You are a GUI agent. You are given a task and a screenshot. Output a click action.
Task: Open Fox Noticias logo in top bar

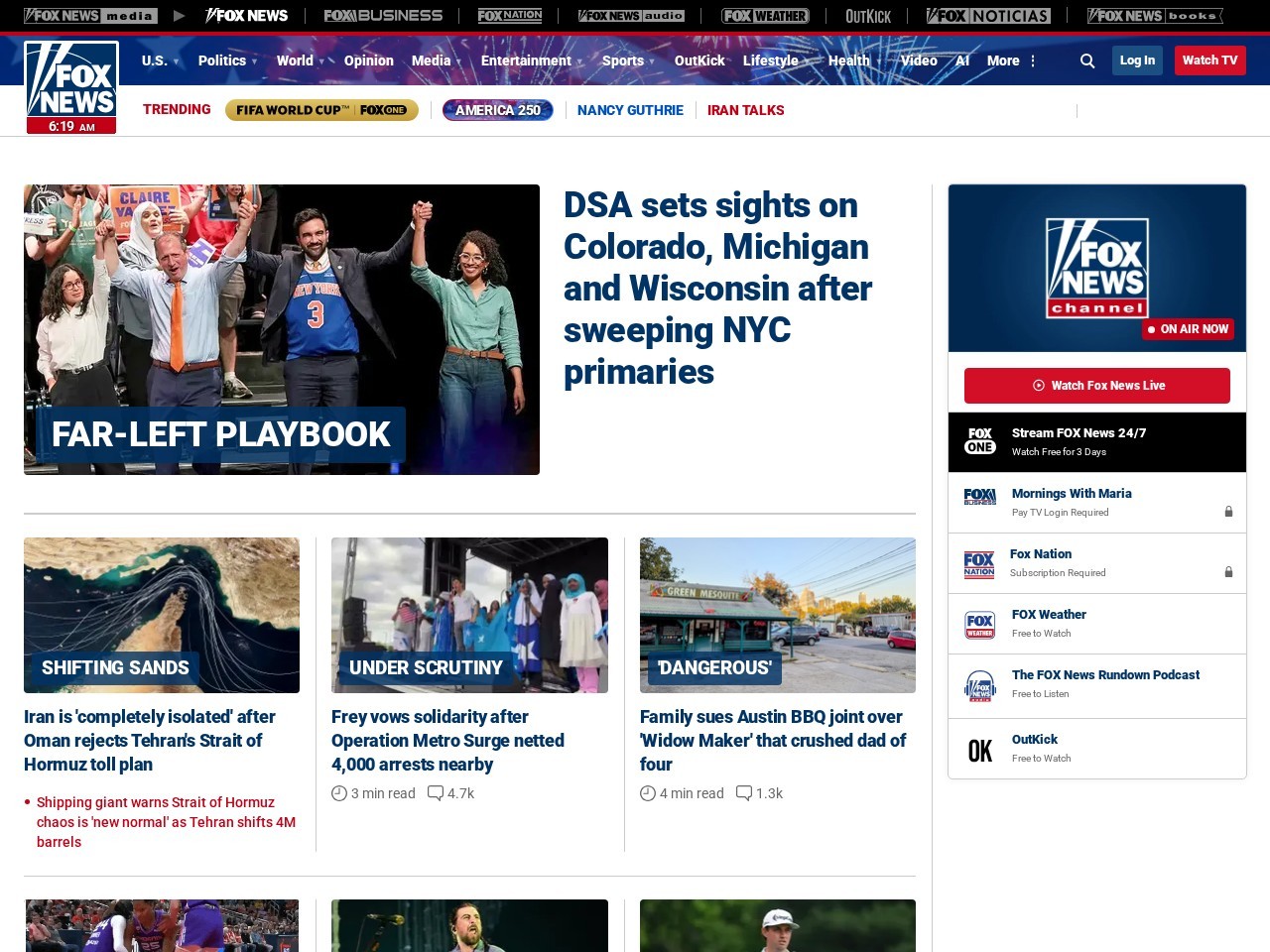tap(988, 16)
